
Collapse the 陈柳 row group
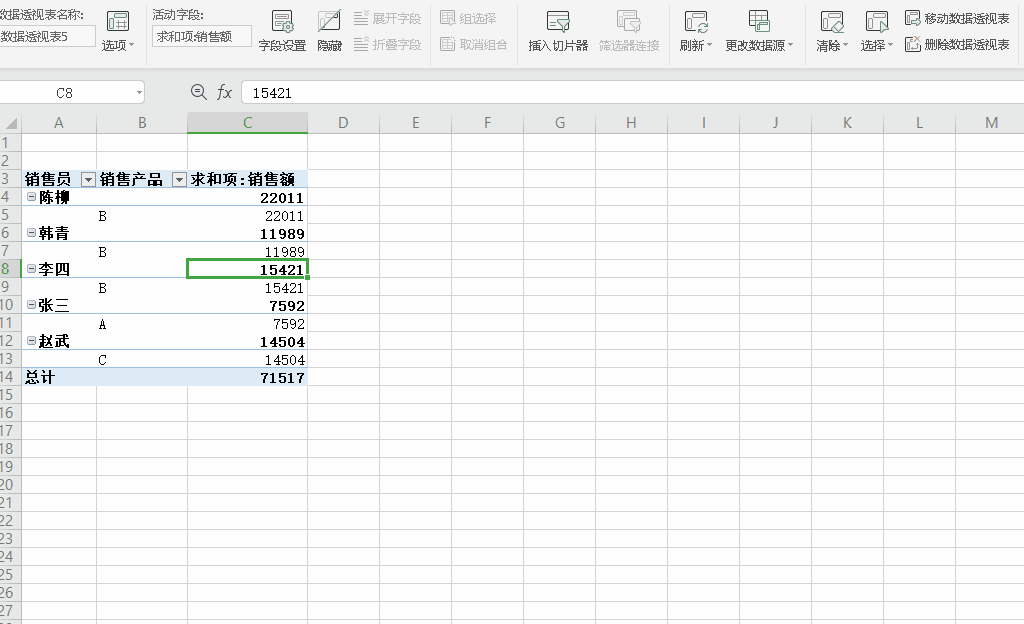31,198
